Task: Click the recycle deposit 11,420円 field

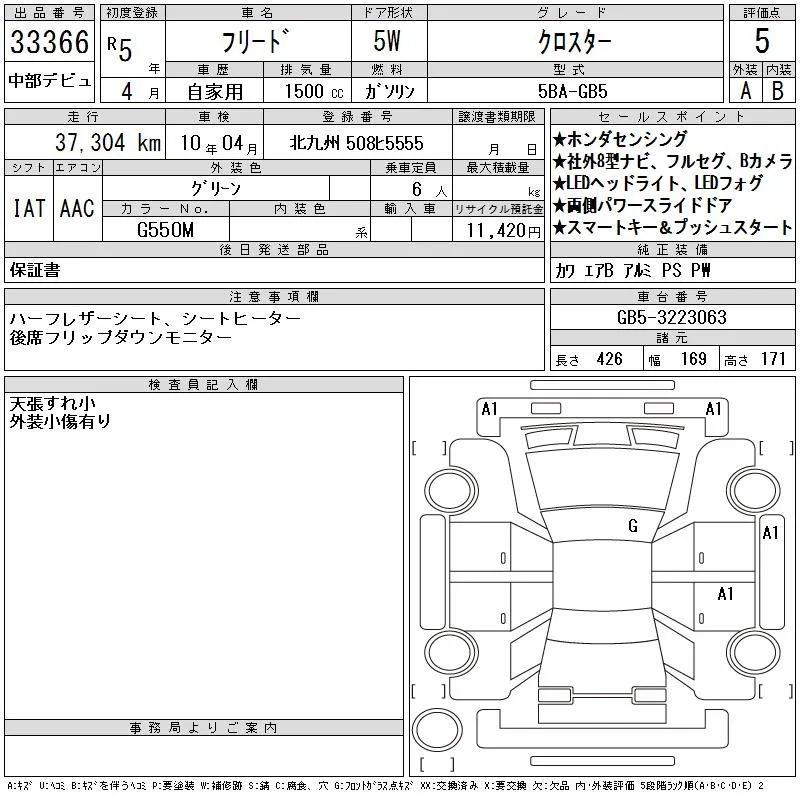Action: point(503,230)
